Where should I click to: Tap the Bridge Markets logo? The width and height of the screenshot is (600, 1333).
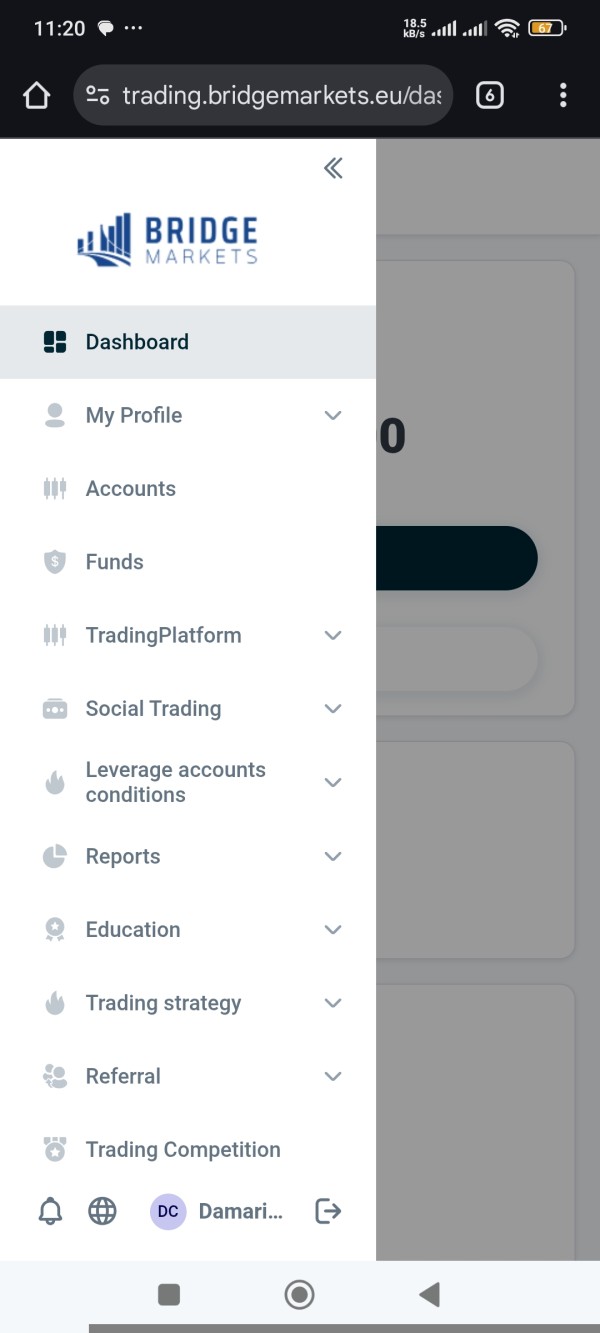click(x=168, y=240)
